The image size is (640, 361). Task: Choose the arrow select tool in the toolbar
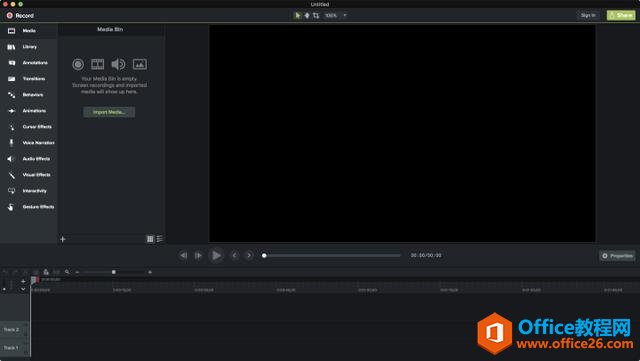point(298,16)
